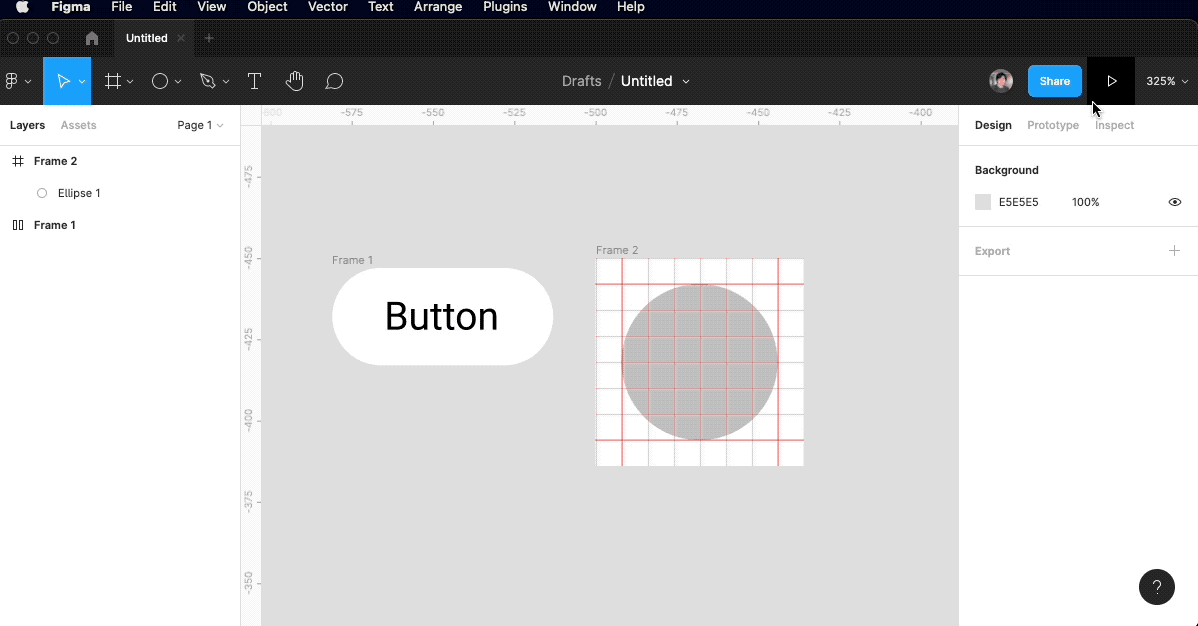Edit the E5E5E5 hex value
Viewport: 1198px width, 626px height.
tap(1018, 203)
